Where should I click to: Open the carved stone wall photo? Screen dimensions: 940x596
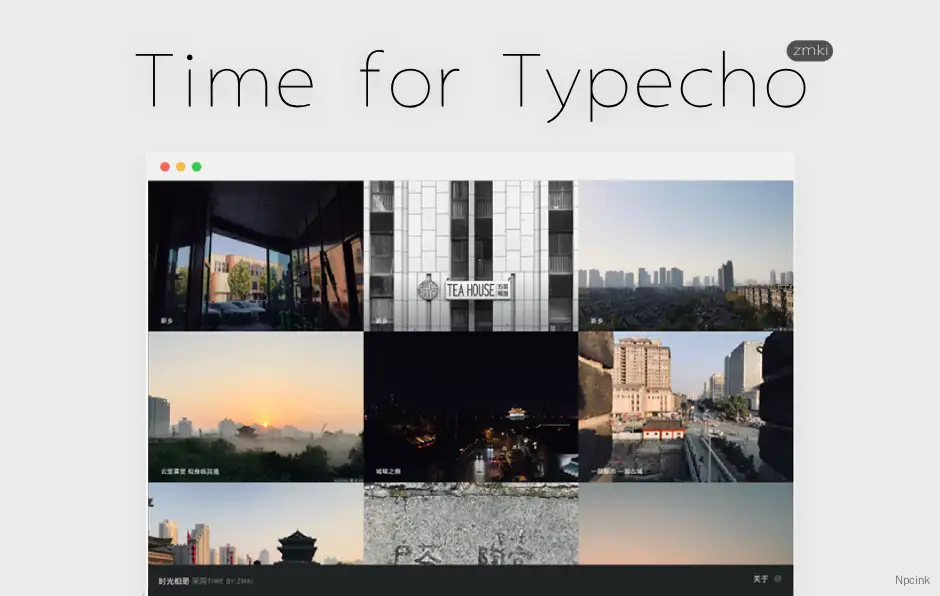coord(471,525)
